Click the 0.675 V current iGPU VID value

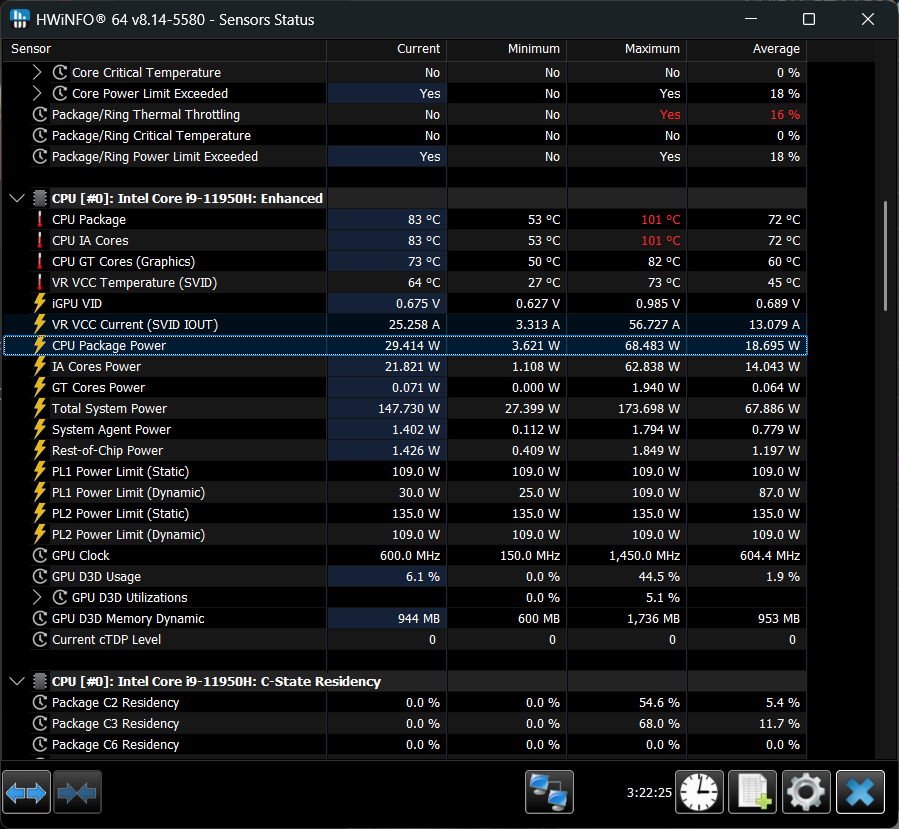point(418,303)
